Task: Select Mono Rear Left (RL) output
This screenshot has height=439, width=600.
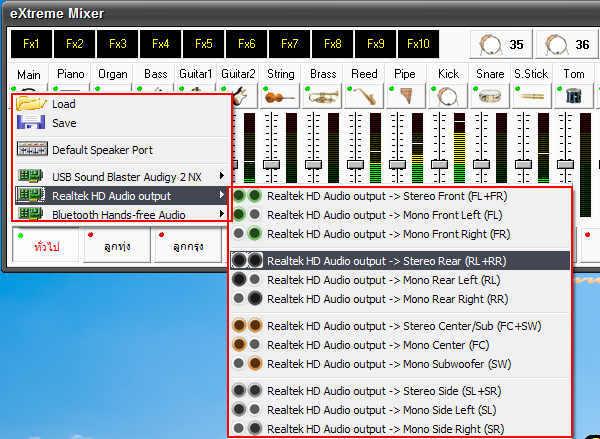Action: [x=399, y=280]
